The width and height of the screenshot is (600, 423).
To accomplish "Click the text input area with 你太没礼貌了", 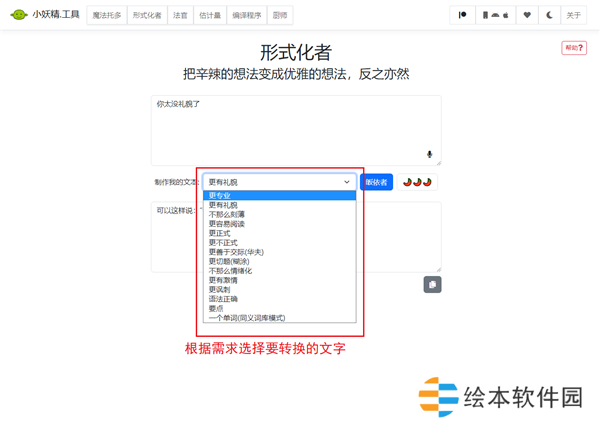I will pyautogui.click(x=290, y=125).
